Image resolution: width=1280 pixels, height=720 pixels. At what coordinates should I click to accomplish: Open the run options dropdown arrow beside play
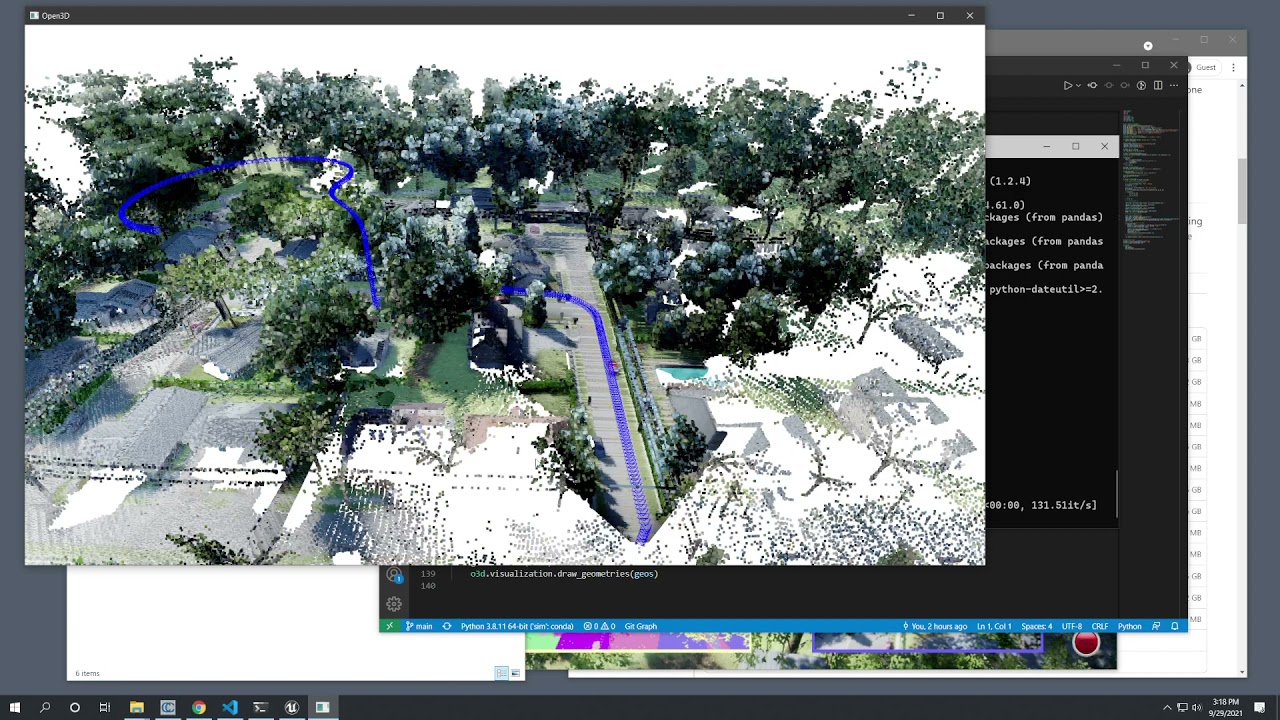coord(1078,86)
